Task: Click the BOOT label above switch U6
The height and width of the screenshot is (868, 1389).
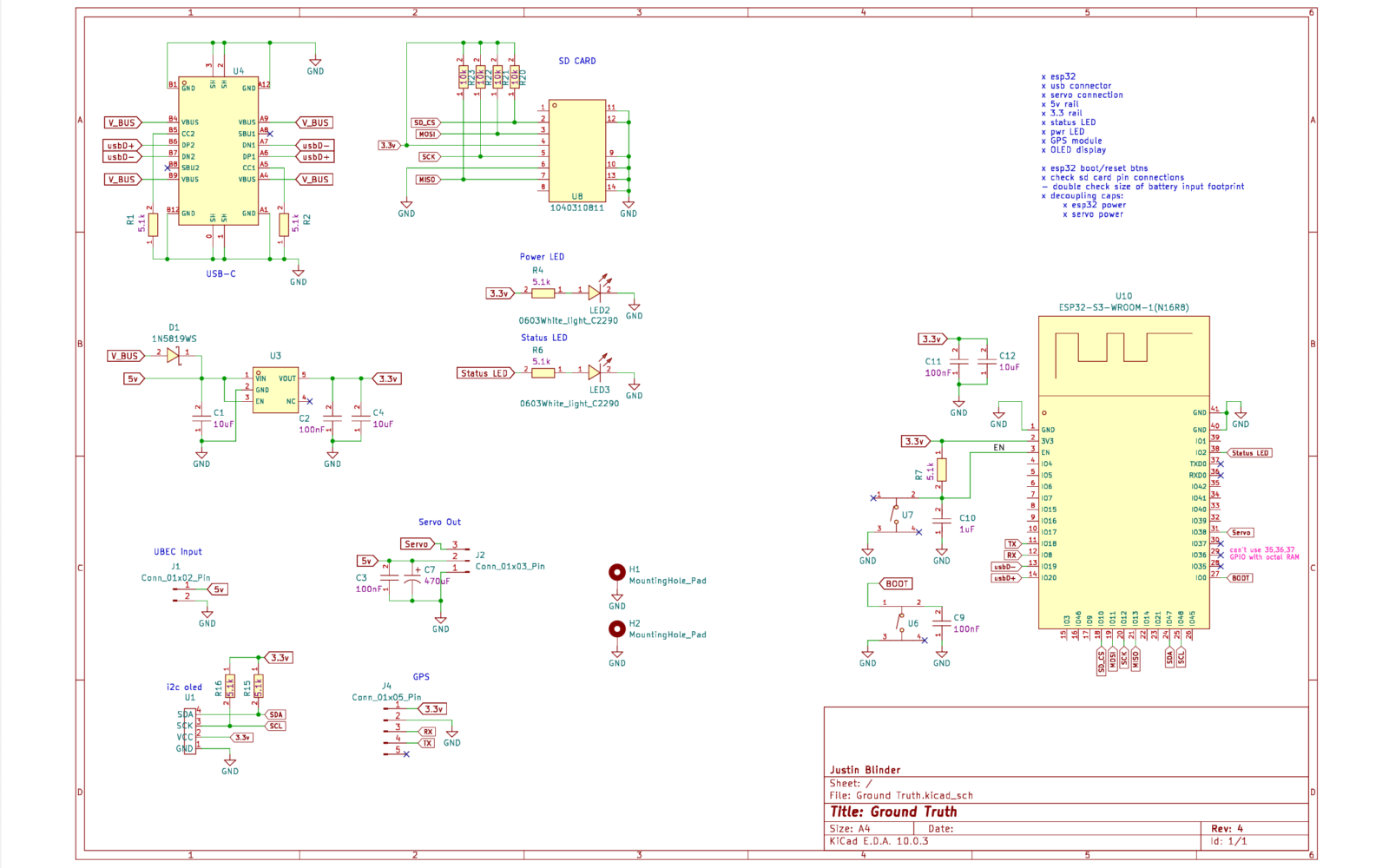Action: (896, 584)
